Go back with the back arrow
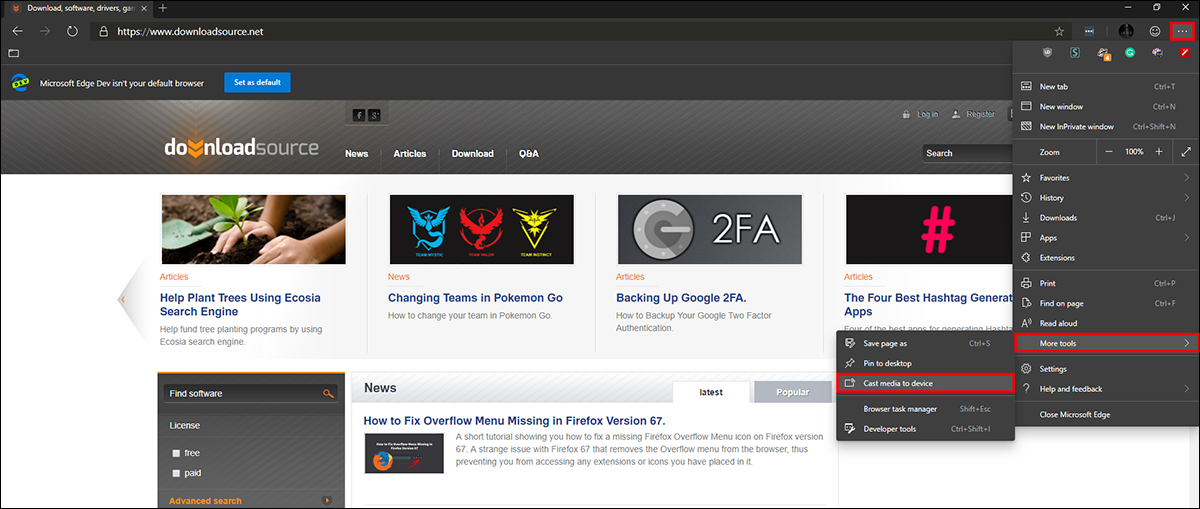 pos(17,31)
